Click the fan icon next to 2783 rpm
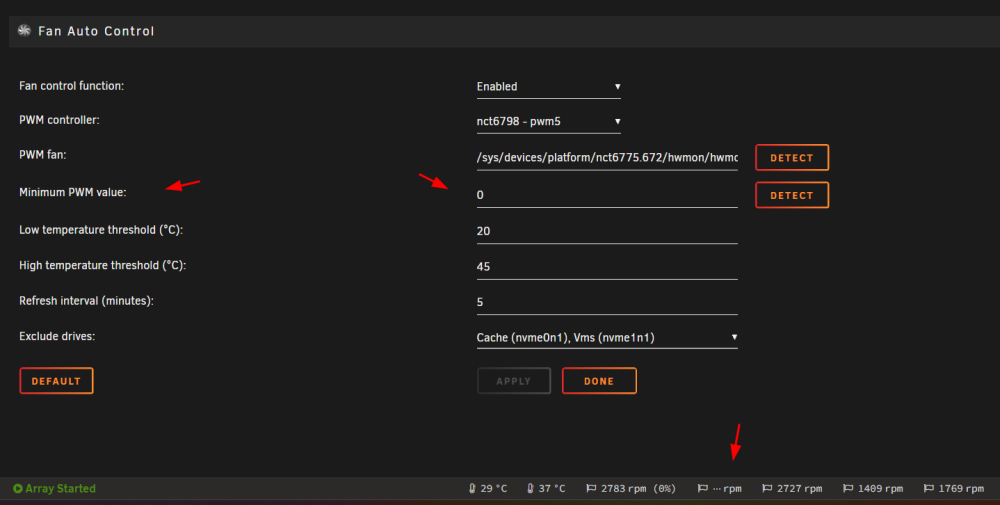This screenshot has height=505, width=1000. pyautogui.click(x=591, y=488)
